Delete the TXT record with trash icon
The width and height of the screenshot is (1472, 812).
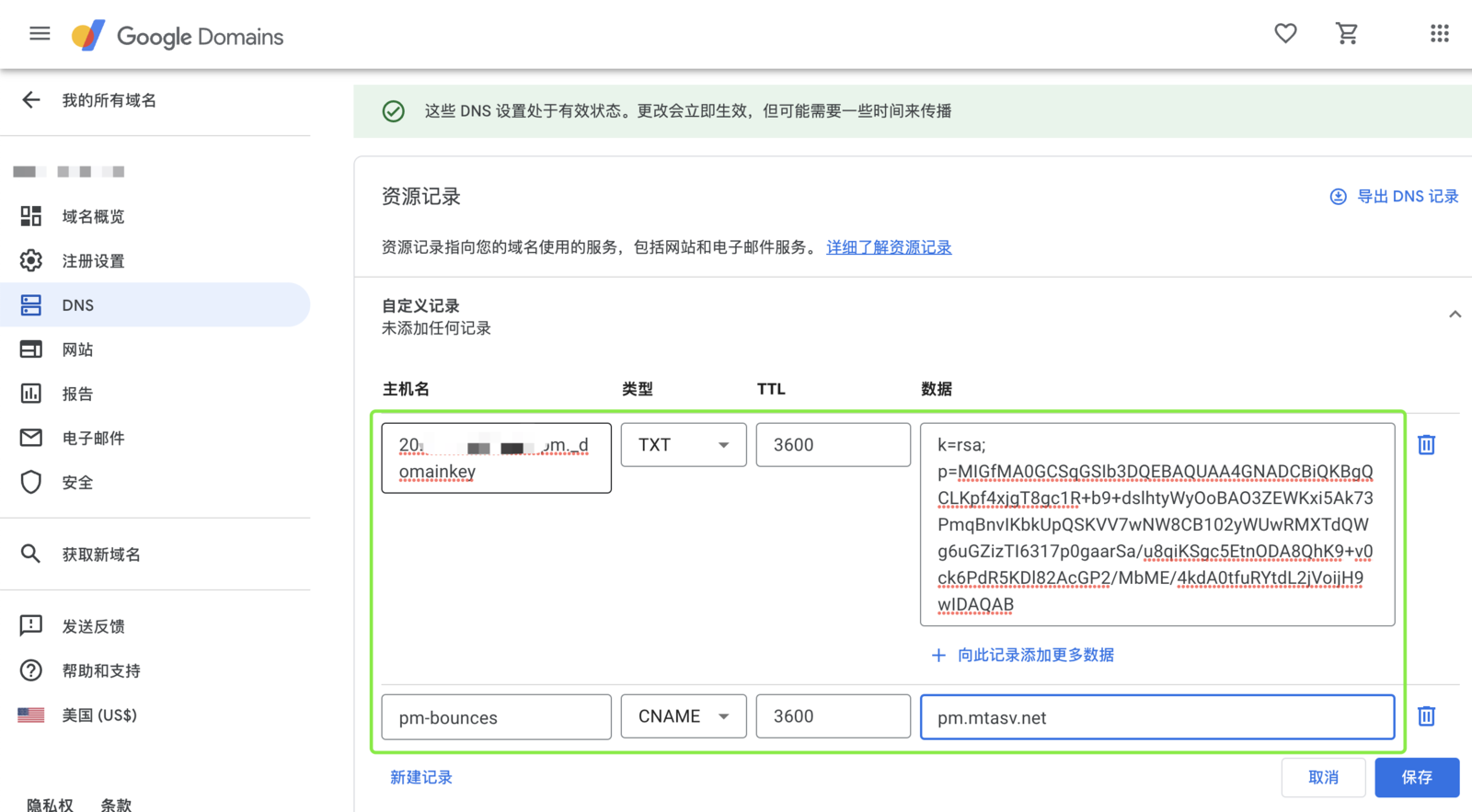1426,445
